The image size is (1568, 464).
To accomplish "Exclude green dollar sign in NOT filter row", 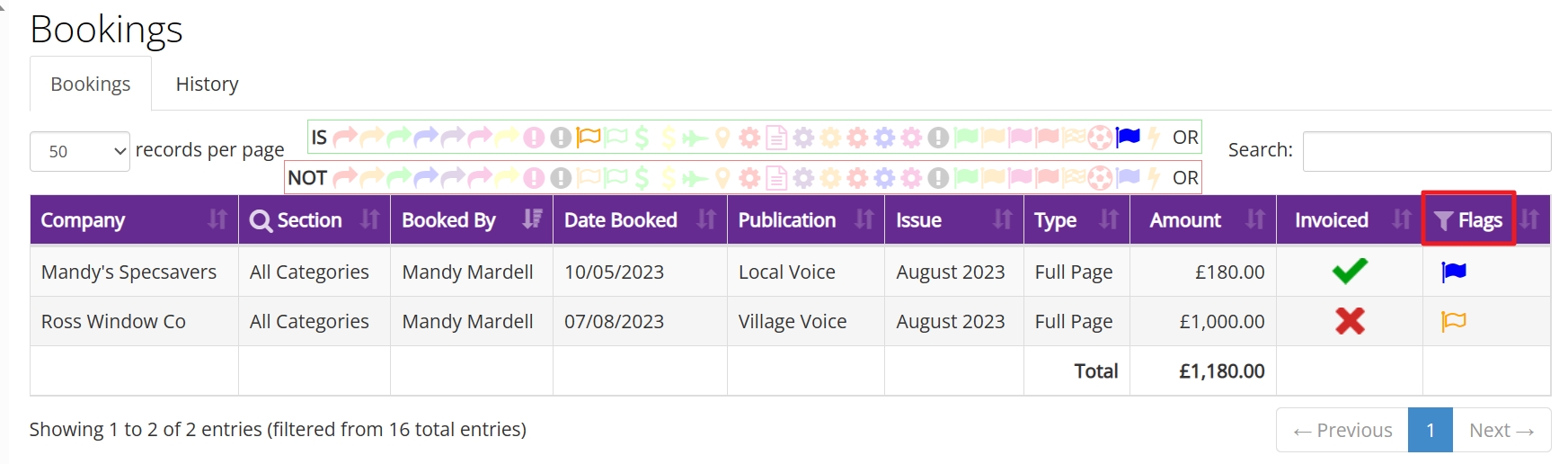I will click(x=642, y=177).
